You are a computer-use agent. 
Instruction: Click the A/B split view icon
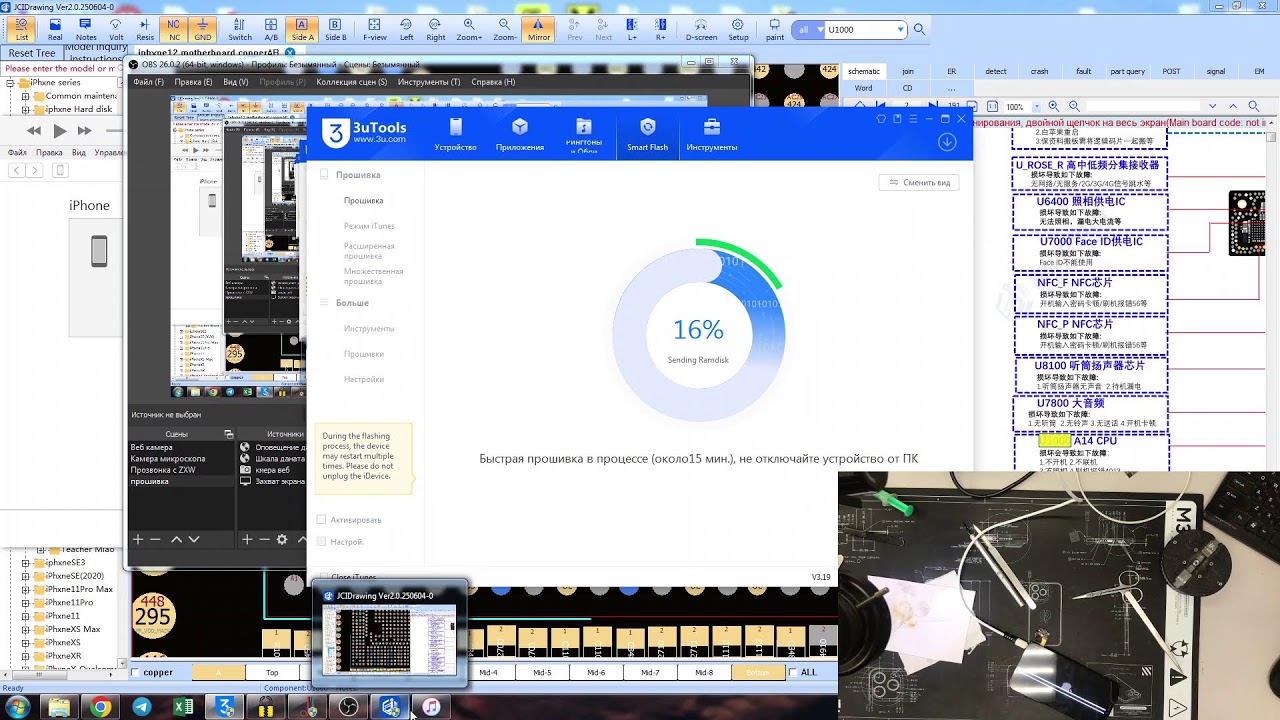point(271,29)
